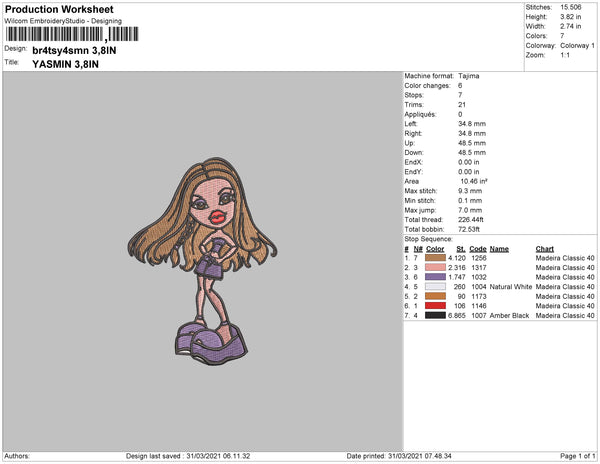
Task: Click the brown 1256 thread color swatch
Action: click(435, 258)
